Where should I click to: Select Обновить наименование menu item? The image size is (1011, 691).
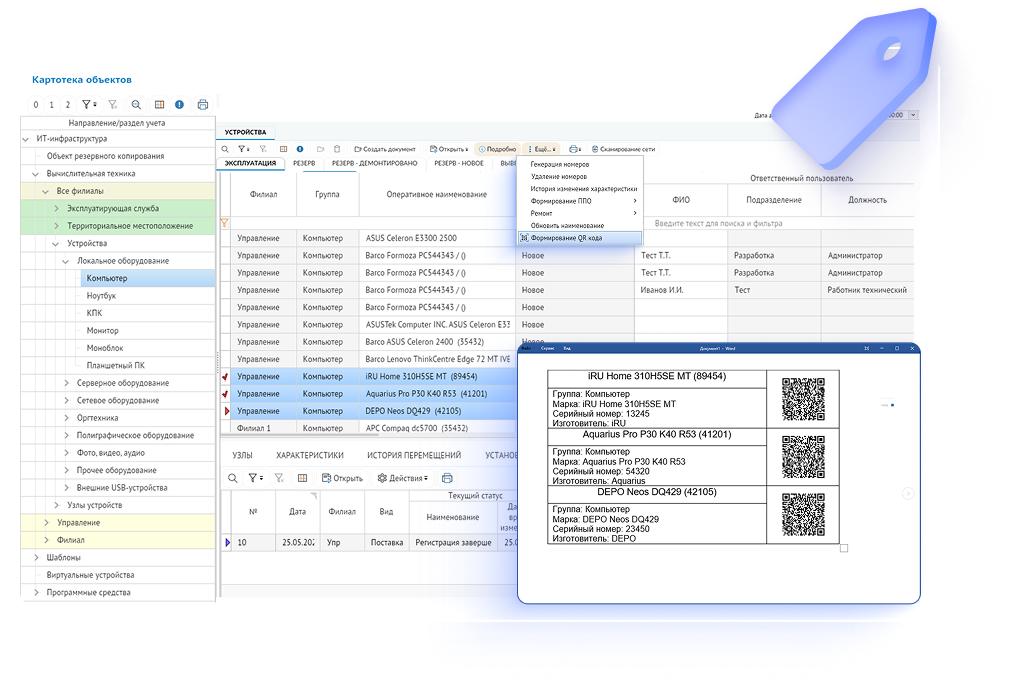(567, 226)
